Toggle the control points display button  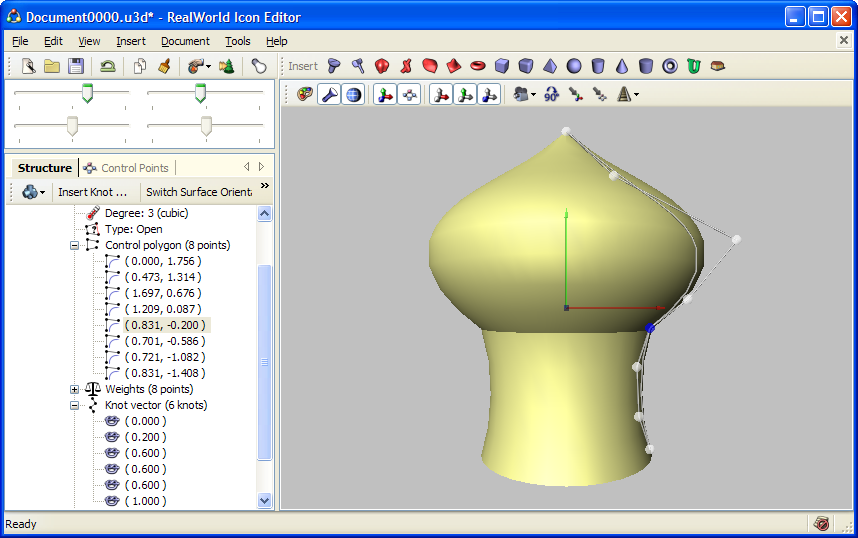pyautogui.click(x=409, y=95)
